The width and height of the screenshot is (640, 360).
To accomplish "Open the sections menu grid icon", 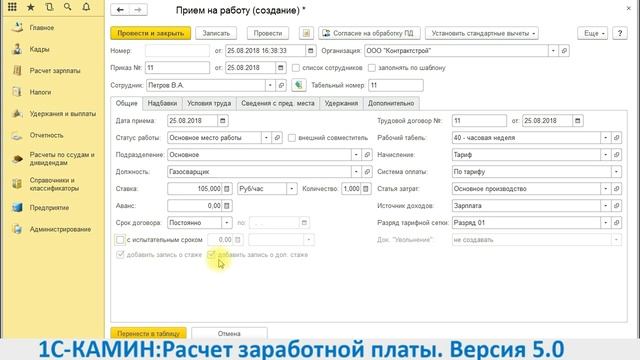I will (x=12, y=7).
